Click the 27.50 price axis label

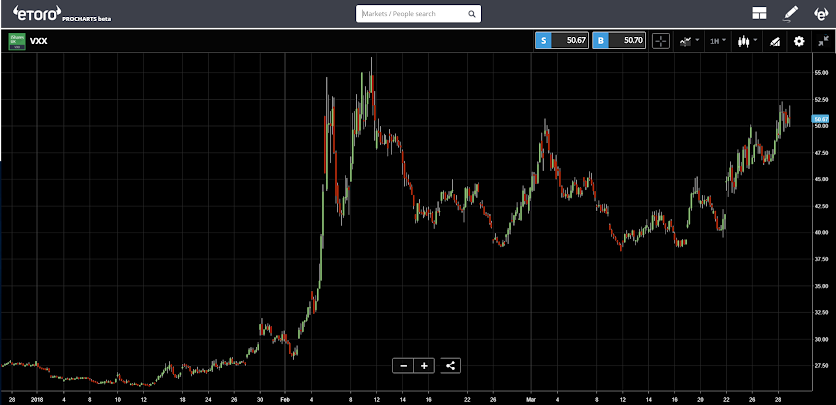[821, 366]
